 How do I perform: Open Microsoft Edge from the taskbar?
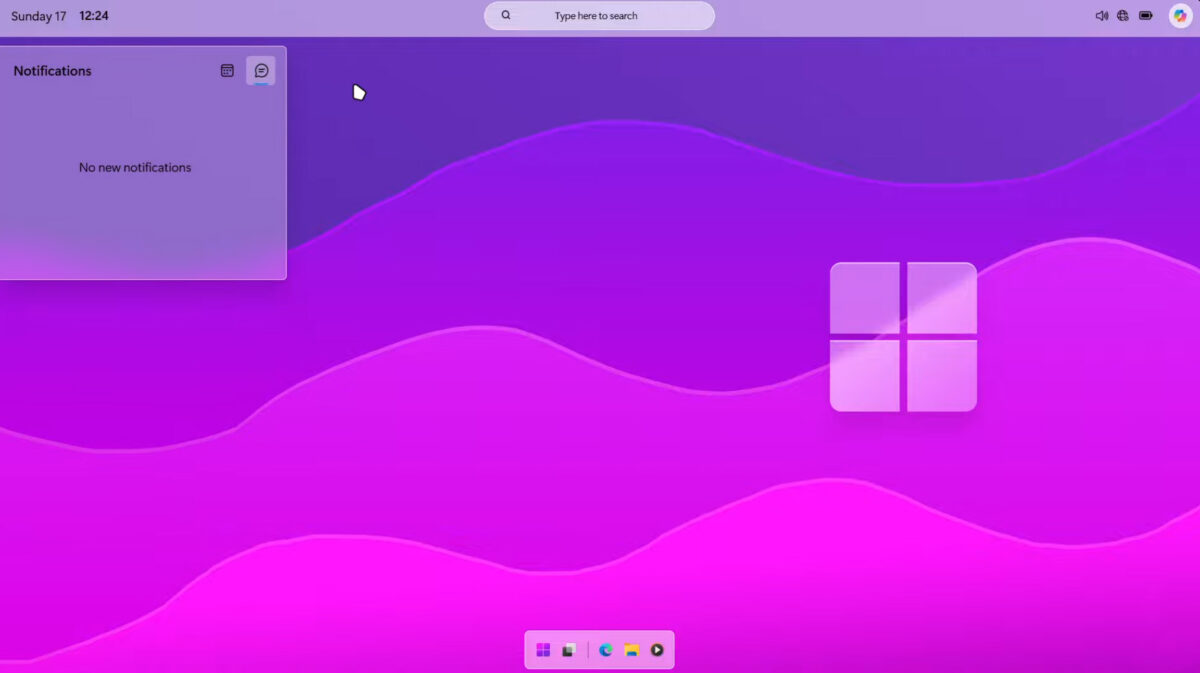(606, 649)
